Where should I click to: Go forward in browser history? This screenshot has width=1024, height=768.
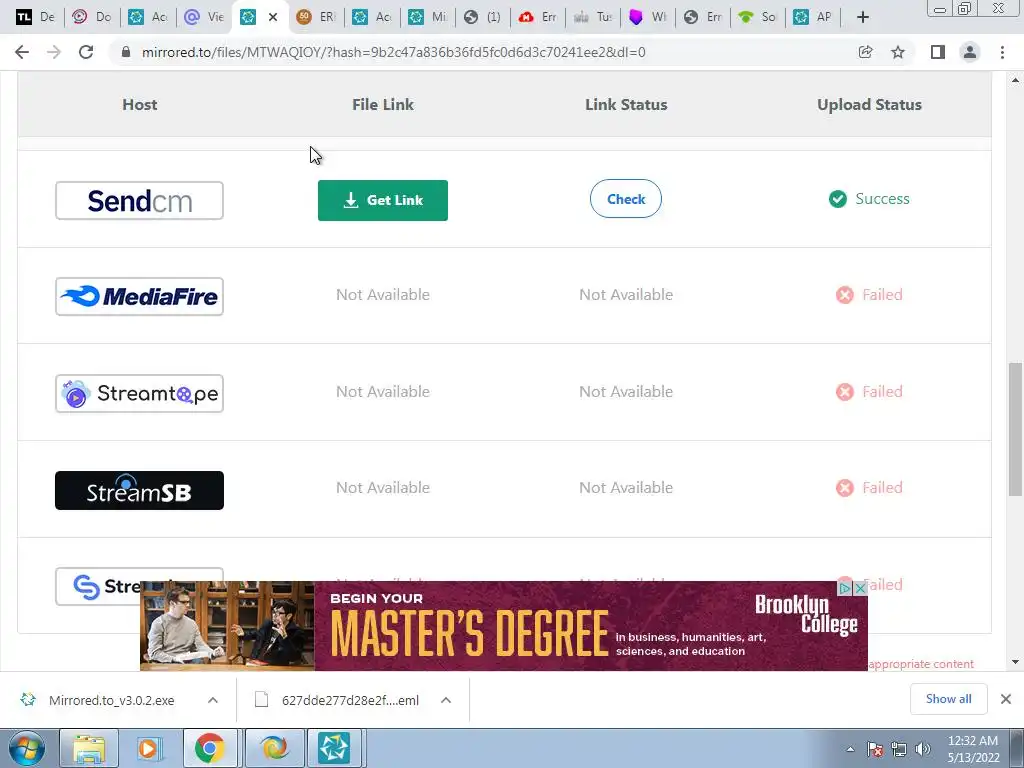(x=54, y=52)
